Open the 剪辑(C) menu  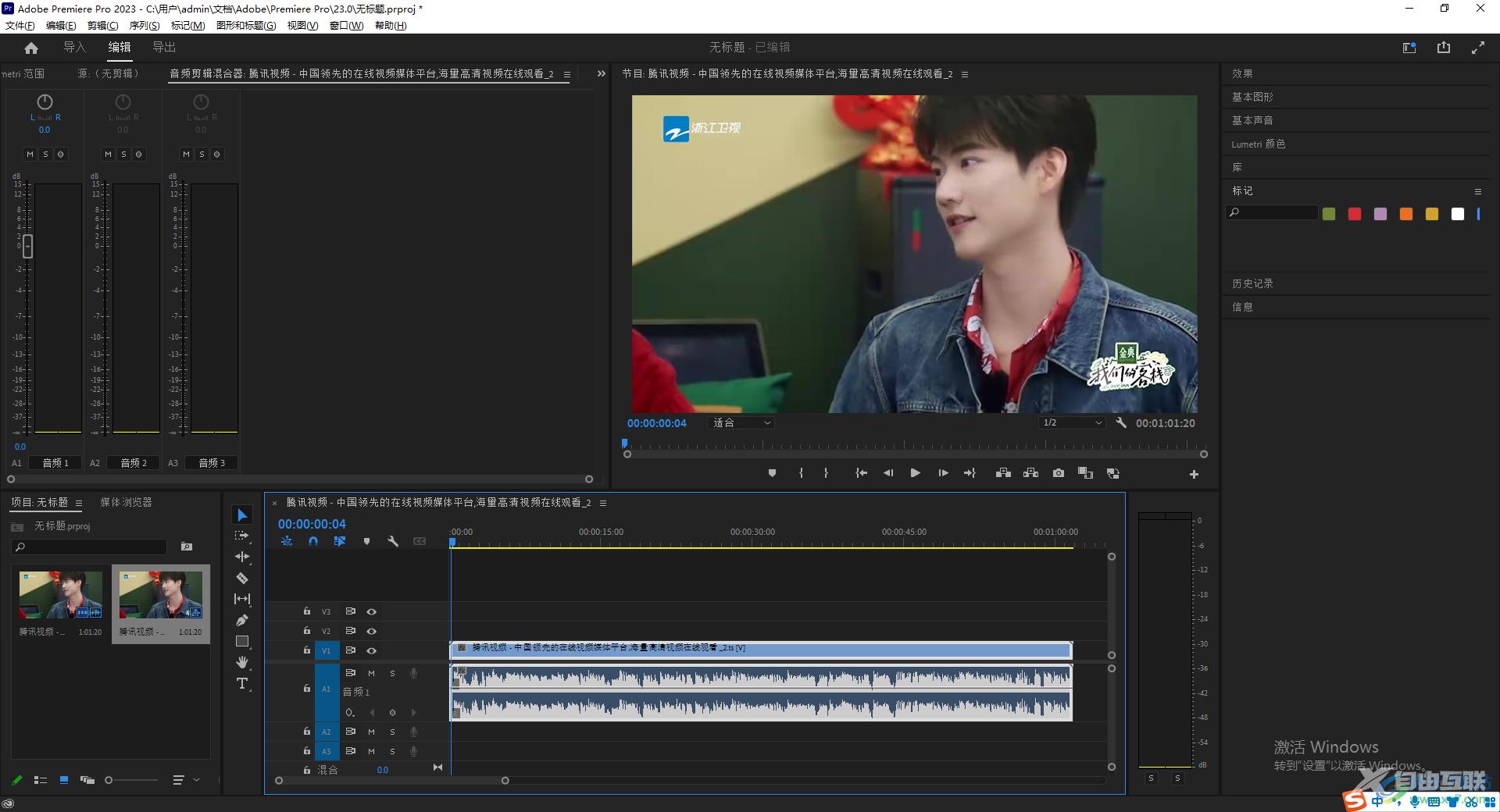point(102,26)
